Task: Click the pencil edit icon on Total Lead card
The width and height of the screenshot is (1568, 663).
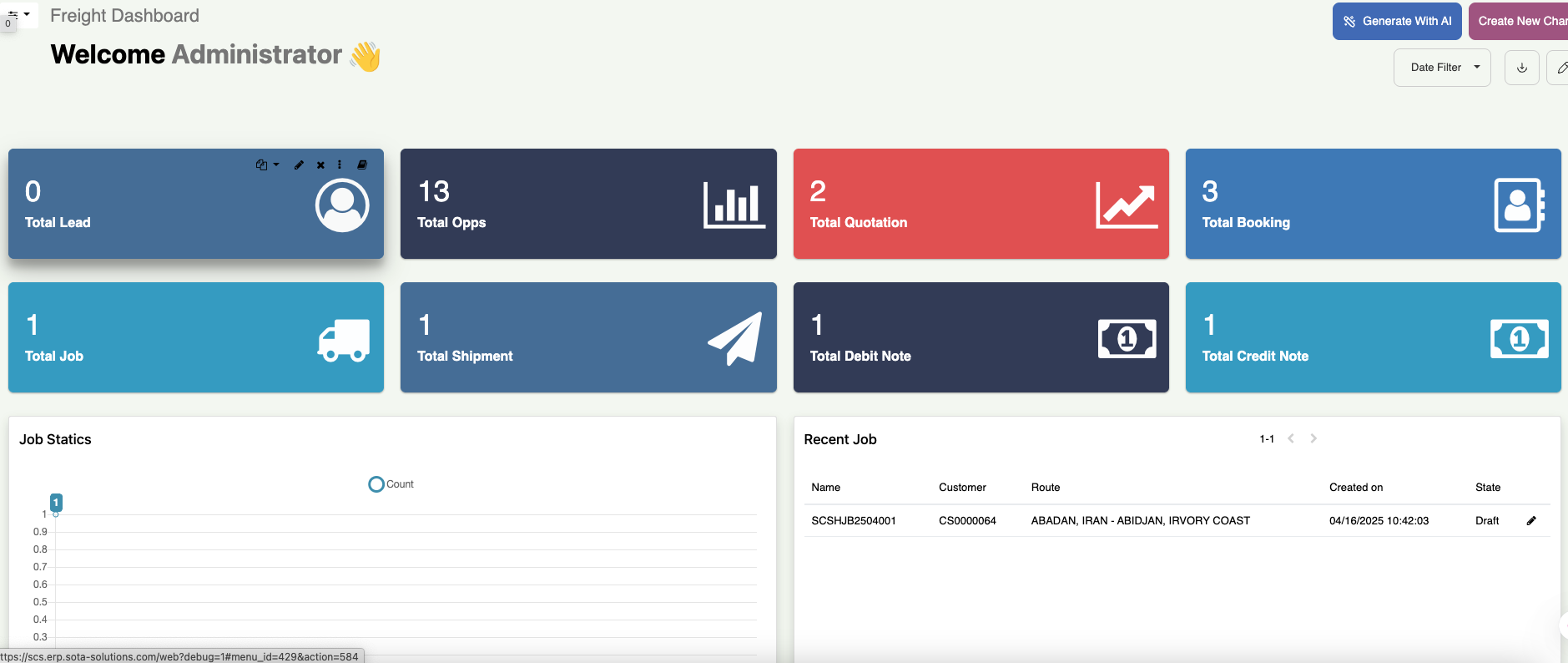Action: (299, 165)
